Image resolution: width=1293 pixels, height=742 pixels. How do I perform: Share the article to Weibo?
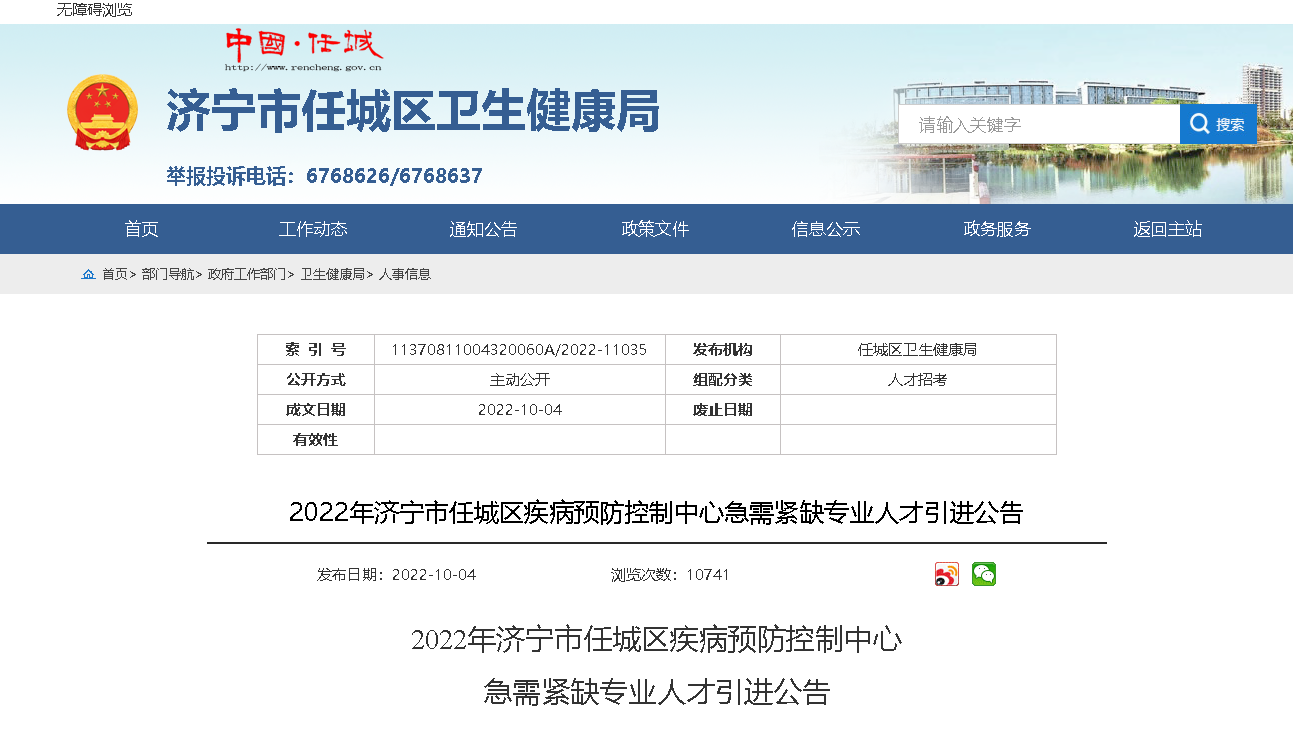pos(947,574)
